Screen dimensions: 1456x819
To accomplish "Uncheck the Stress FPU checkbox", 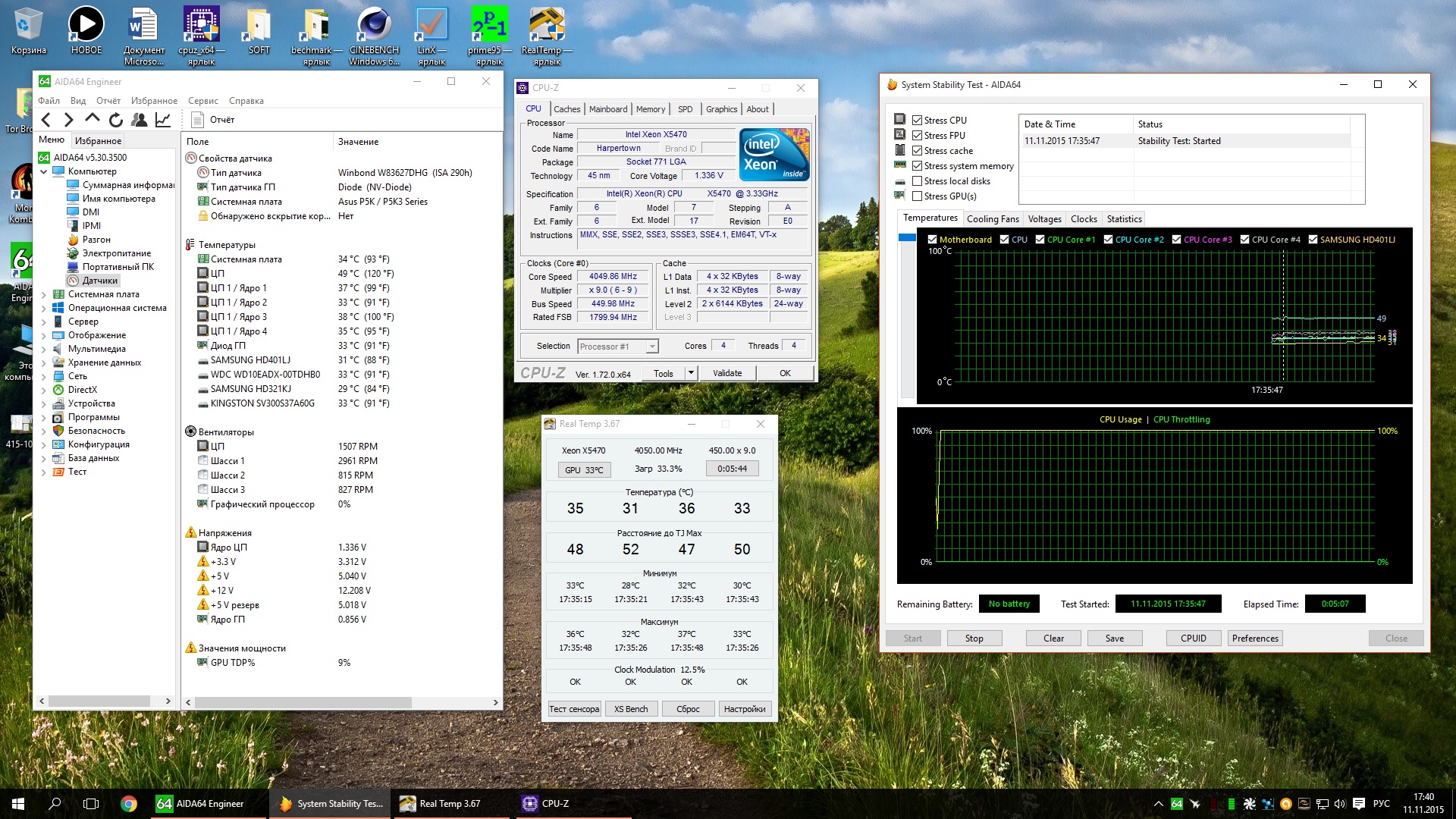I will (x=918, y=136).
